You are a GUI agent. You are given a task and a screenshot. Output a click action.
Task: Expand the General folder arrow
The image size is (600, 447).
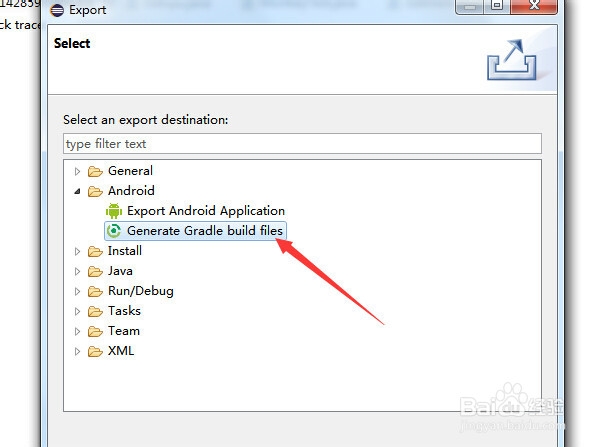click(x=77, y=171)
